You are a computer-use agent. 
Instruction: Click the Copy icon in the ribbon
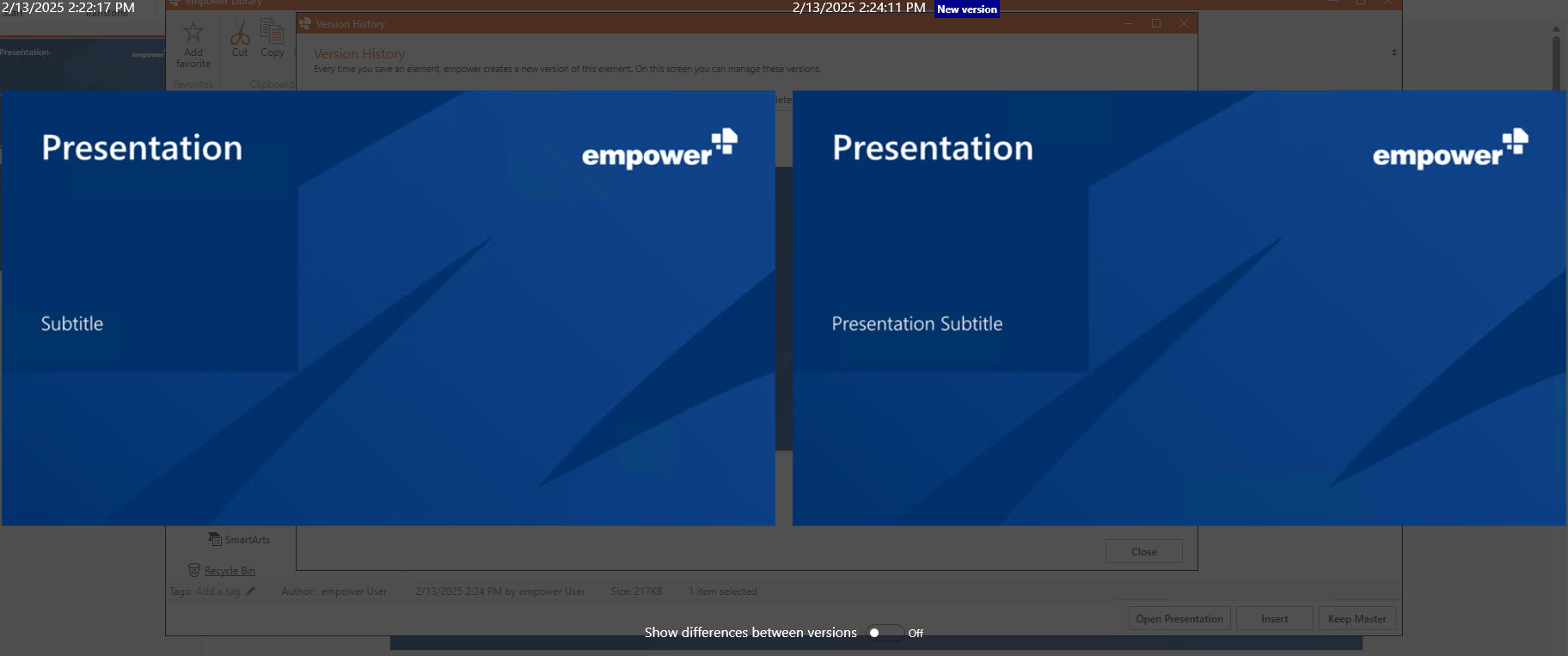[273, 33]
